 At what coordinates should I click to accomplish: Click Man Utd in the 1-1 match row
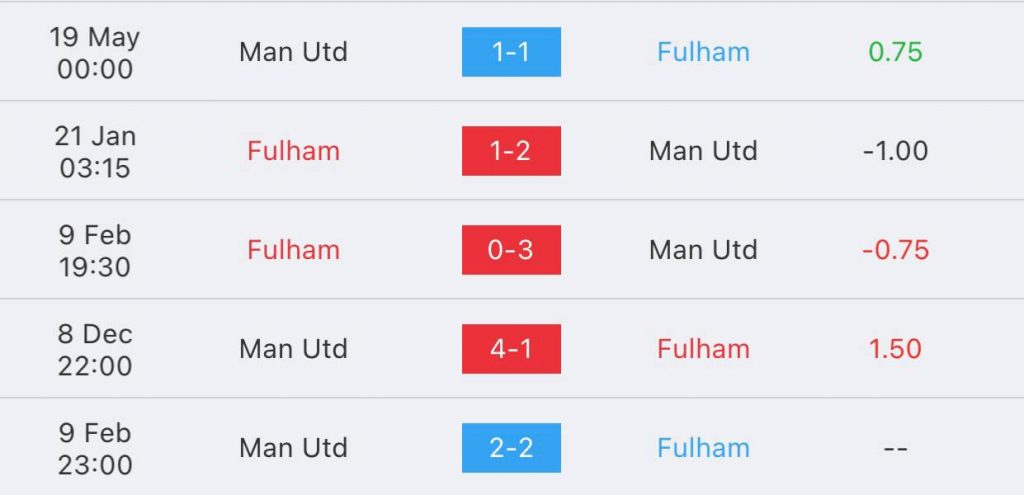(293, 52)
